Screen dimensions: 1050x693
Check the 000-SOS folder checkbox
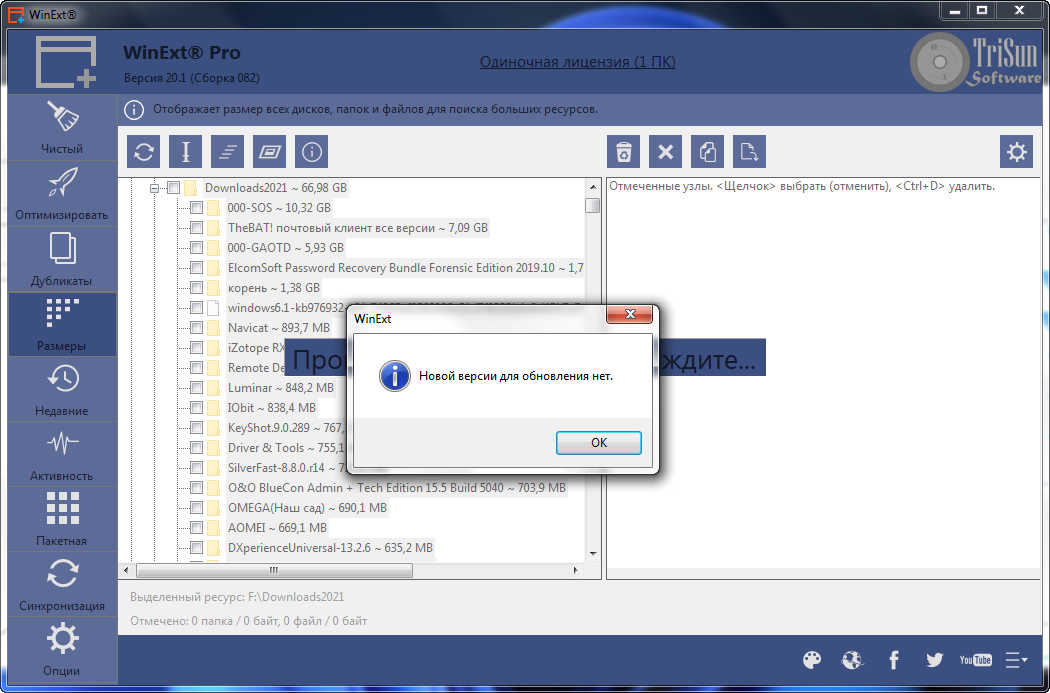coord(196,208)
